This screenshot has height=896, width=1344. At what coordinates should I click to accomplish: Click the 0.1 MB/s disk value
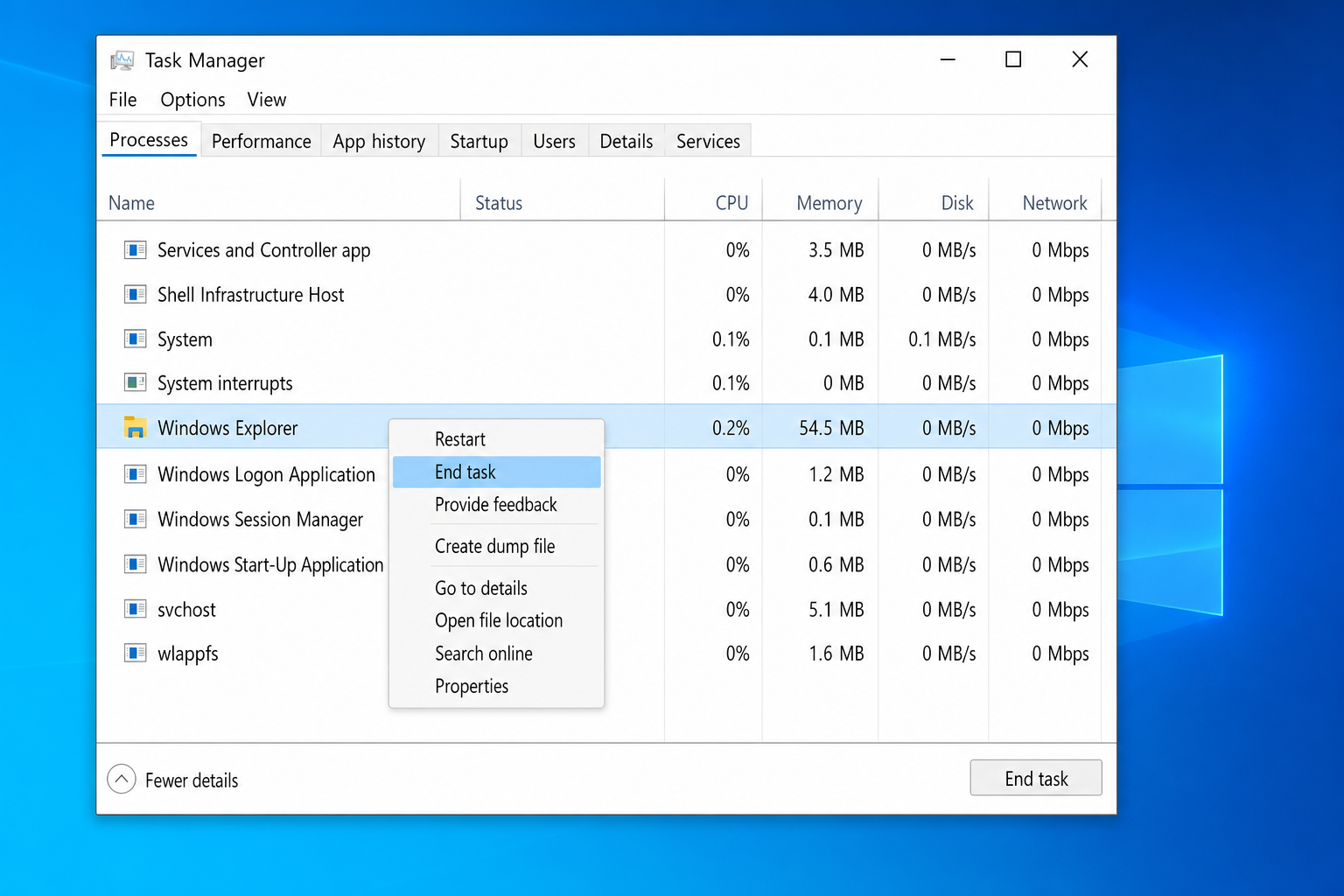pyautogui.click(x=941, y=339)
